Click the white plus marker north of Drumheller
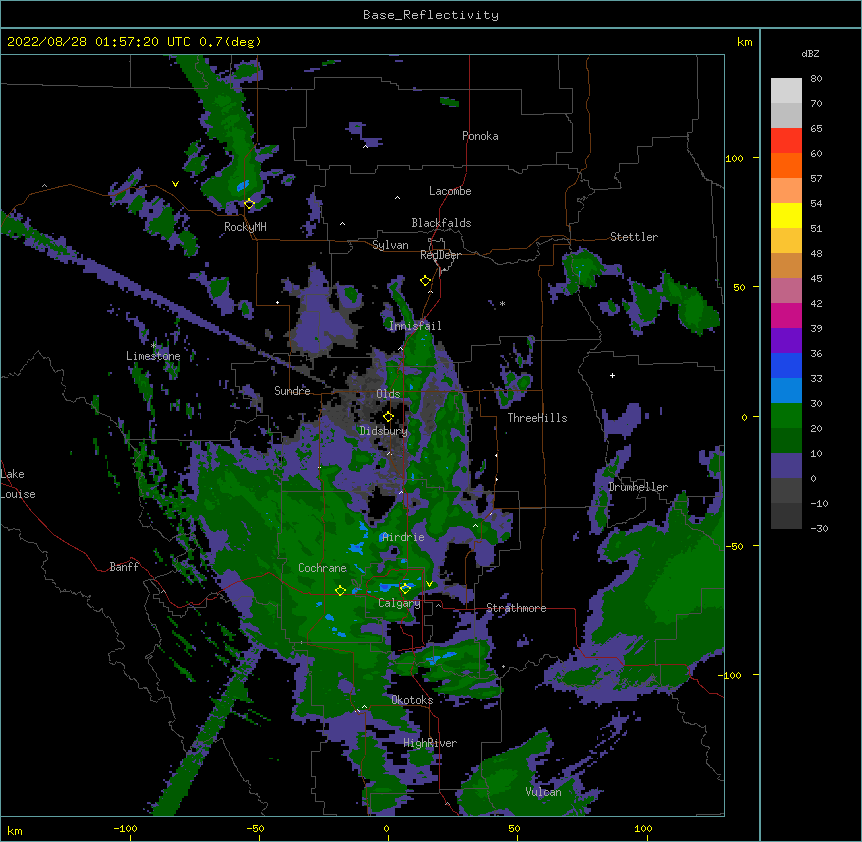Viewport: 862px width, 842px height. [x=612, y=375]
